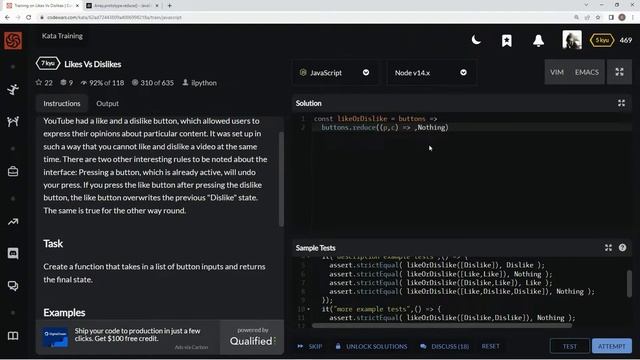Image resolution: width=640 pixels, height=360 pixels.
Task: Open the notifications bell
Action: [x=538, y=40]
